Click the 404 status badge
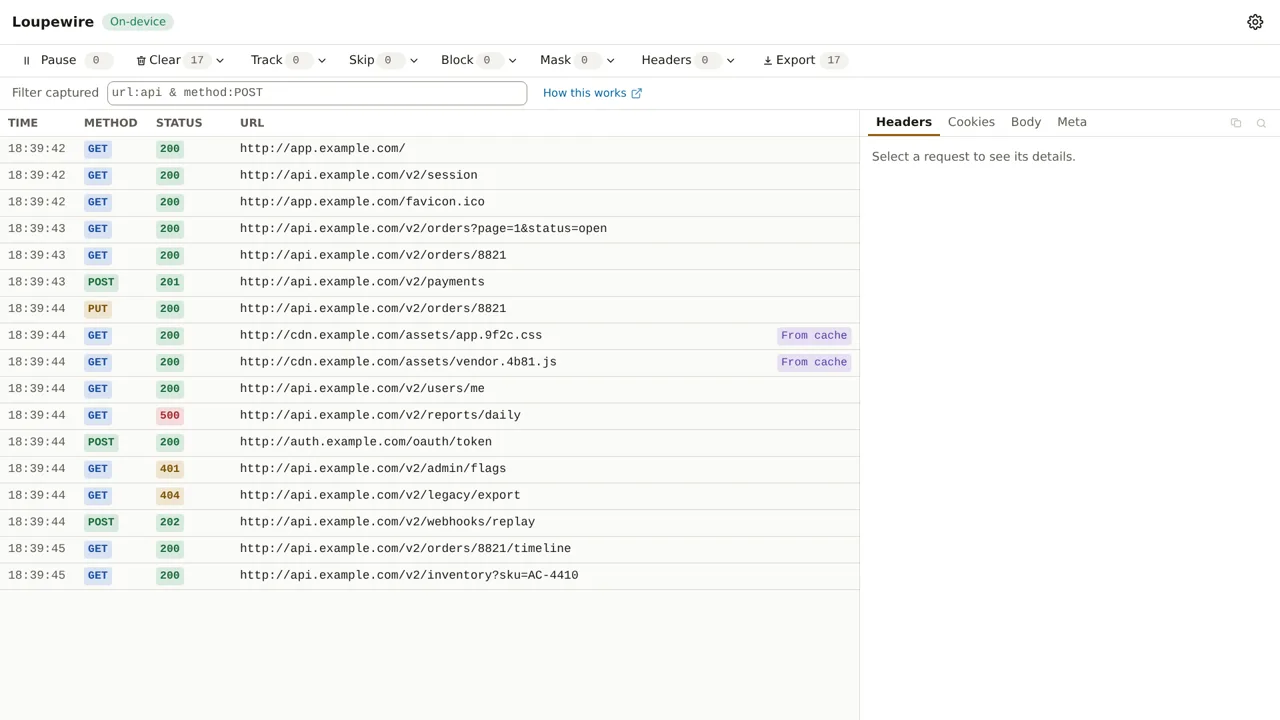Viewport: 1280px width, 720px height. tap(170, 496)
